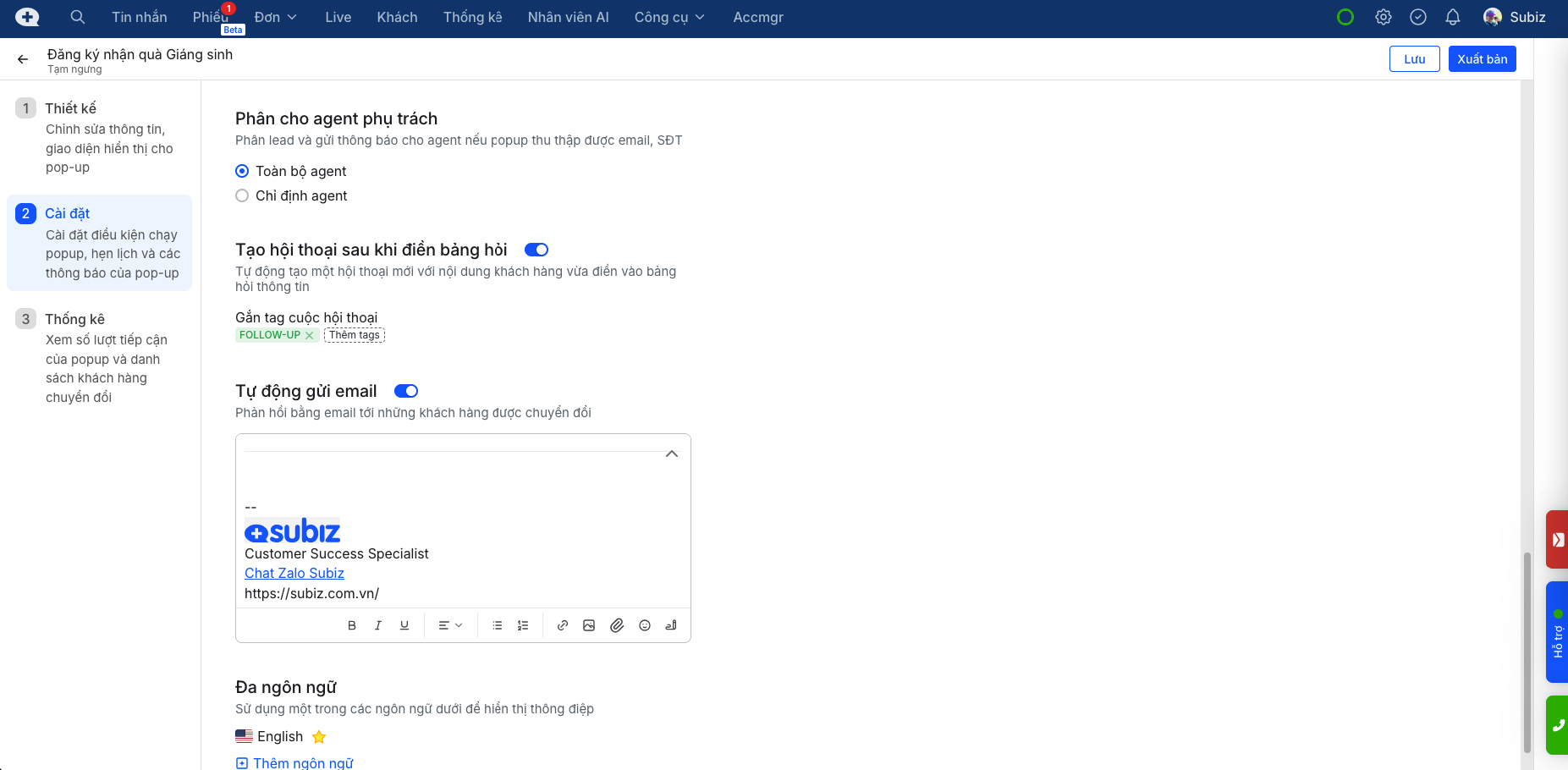Click the "Xuất bản" button
Screen dimensions: 1568x770
pos(1482,59)
